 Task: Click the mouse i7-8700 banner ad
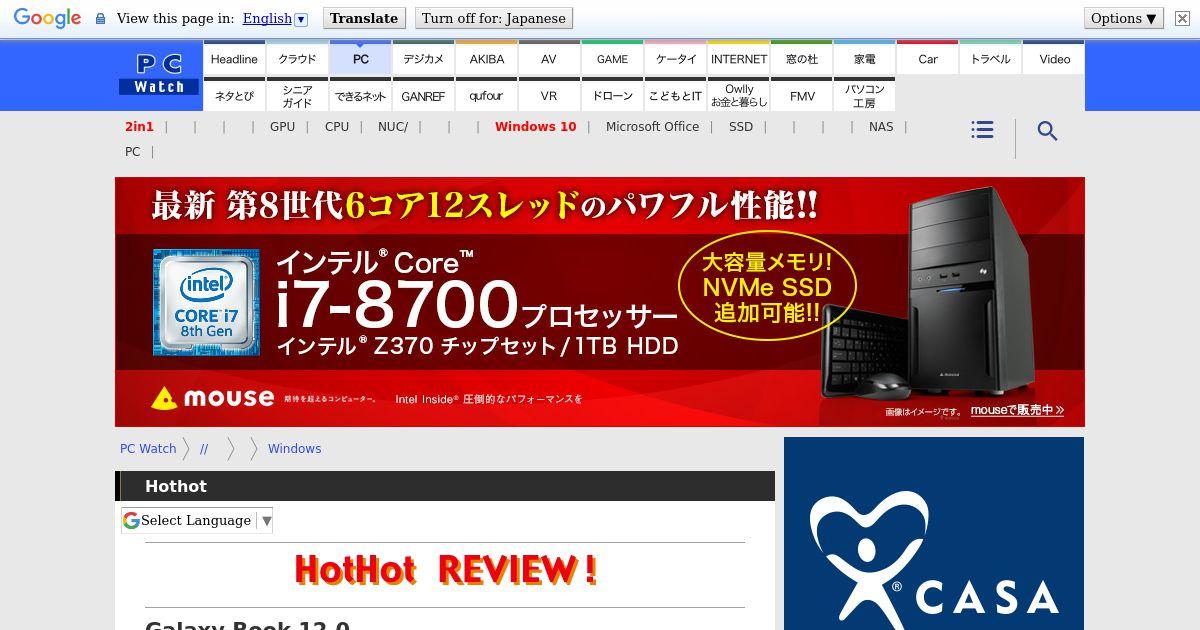coord(600,302)
